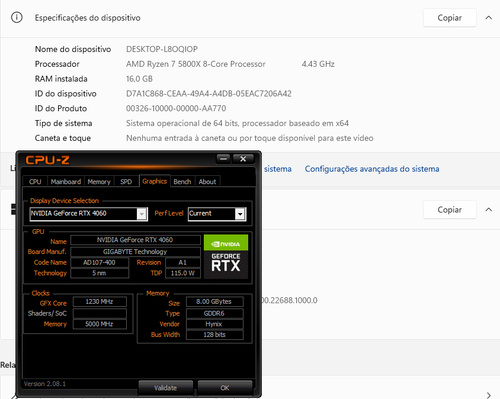Click the CPU-Z logo in title bar
This screenshot has width=500, height=399.
[x=48, y=160]
